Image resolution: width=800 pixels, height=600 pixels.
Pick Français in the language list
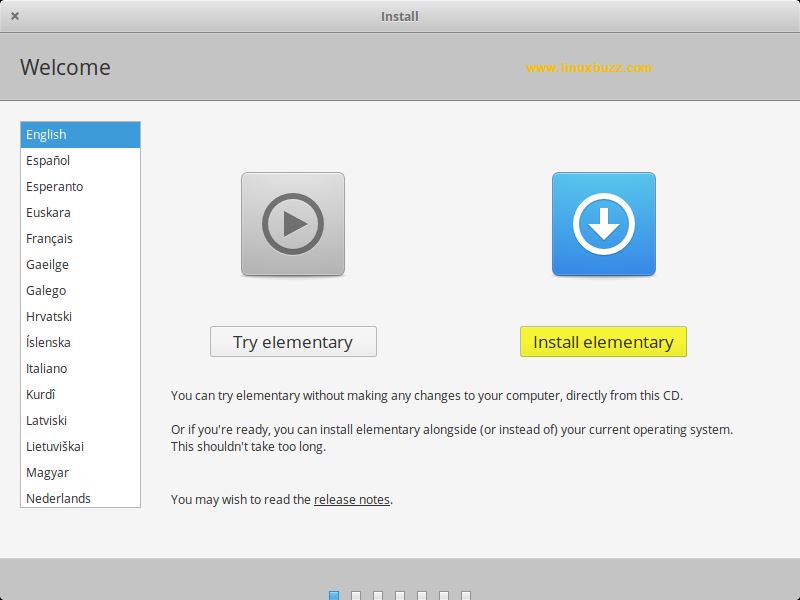pyautogui.click(x=81, y=239)
